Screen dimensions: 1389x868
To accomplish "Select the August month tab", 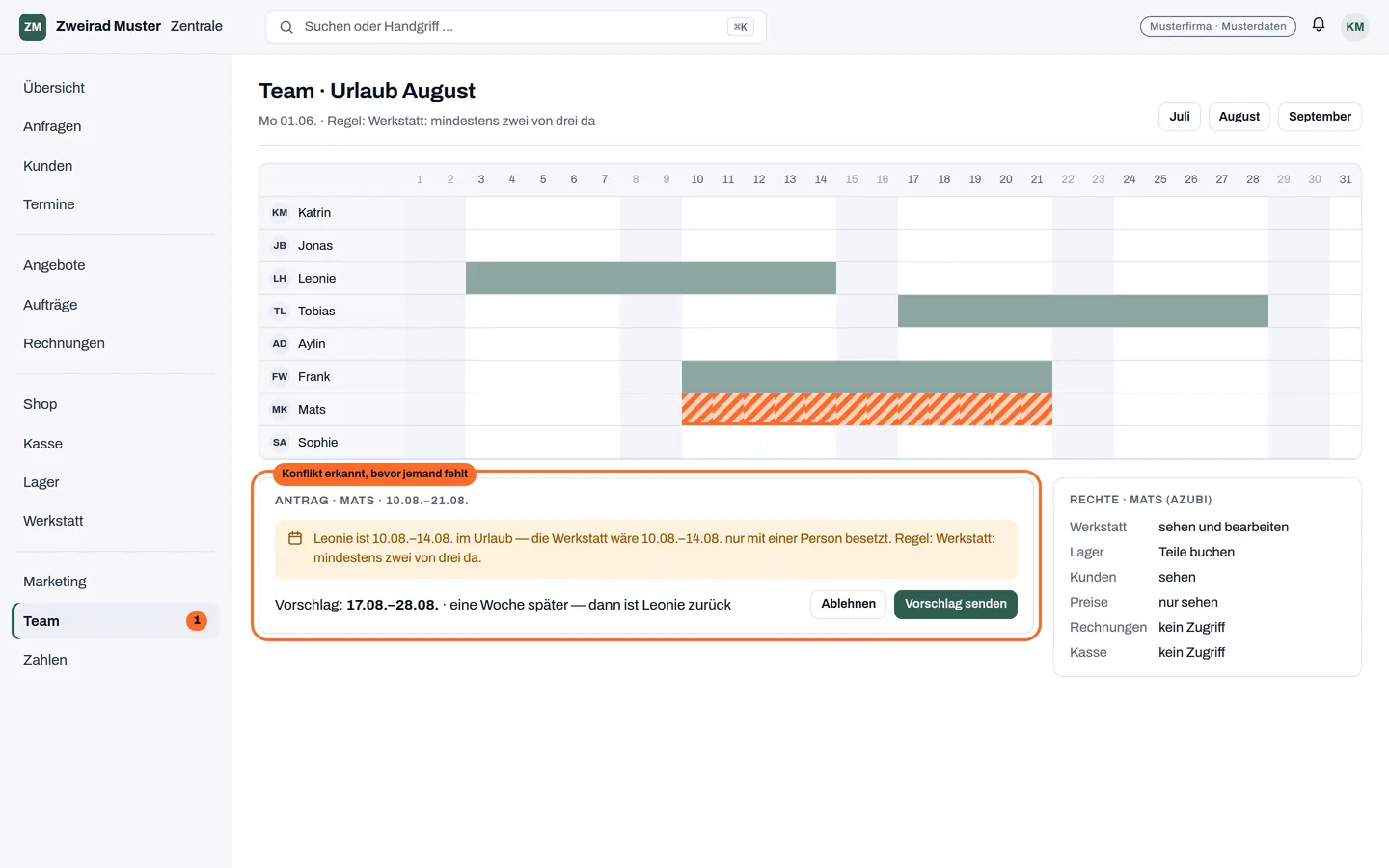I will pos(1239,117).
